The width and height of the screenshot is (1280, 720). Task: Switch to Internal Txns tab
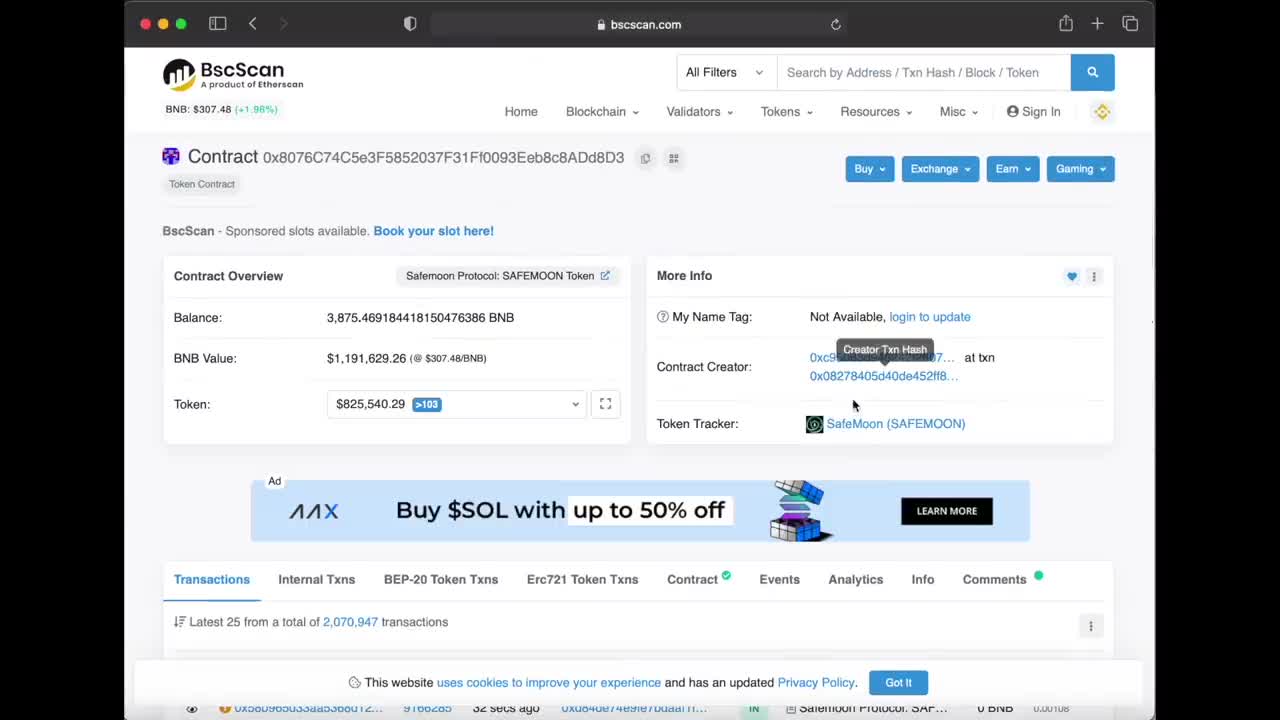[316, 580]
